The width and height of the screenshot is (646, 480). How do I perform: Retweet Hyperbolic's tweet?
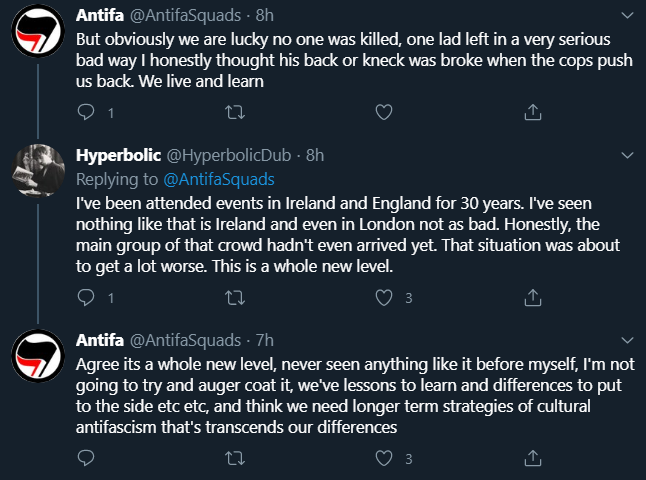[x=236, y=297]
